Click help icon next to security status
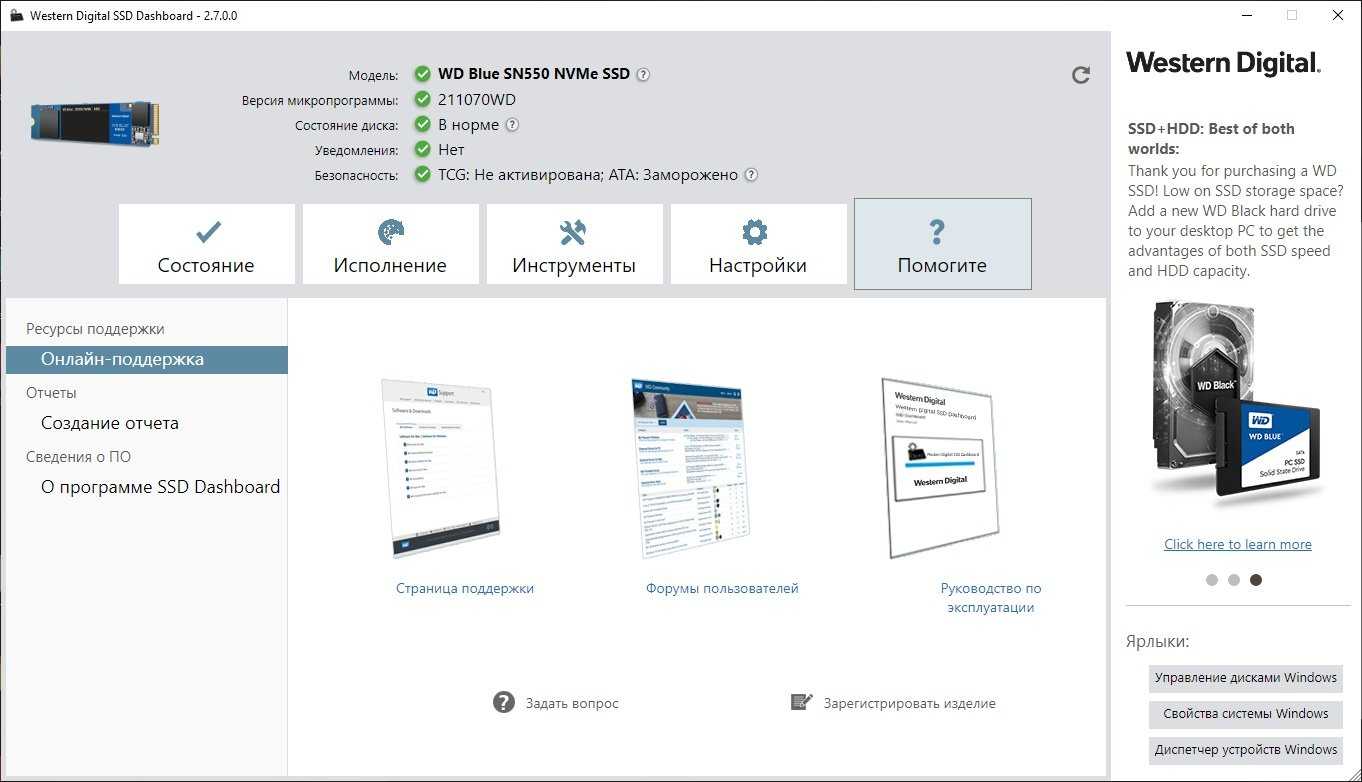Screen dimensions: 1362x782 [x=751, y=175]
